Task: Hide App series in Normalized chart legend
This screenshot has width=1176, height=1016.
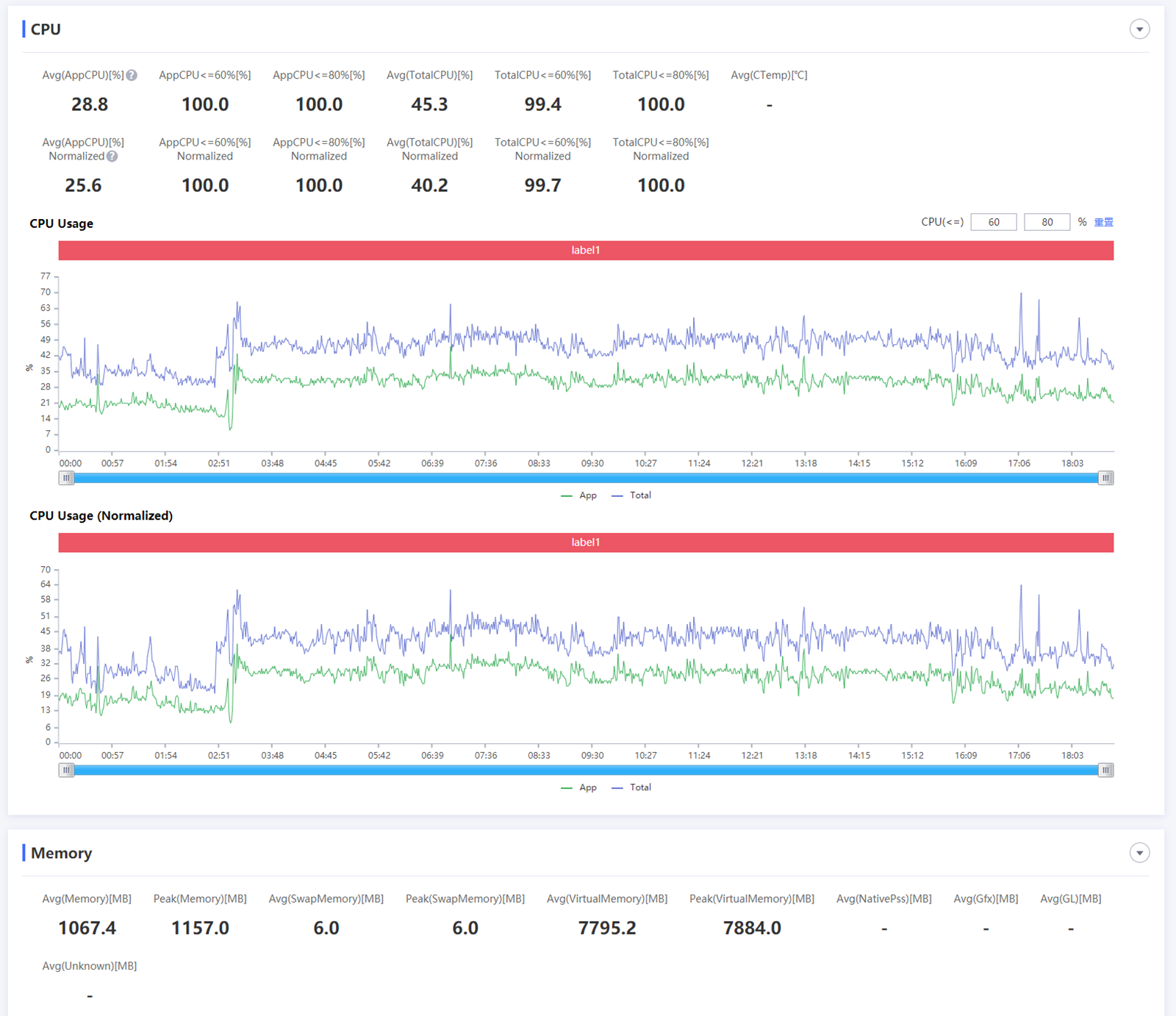Action: pos(579,787)
